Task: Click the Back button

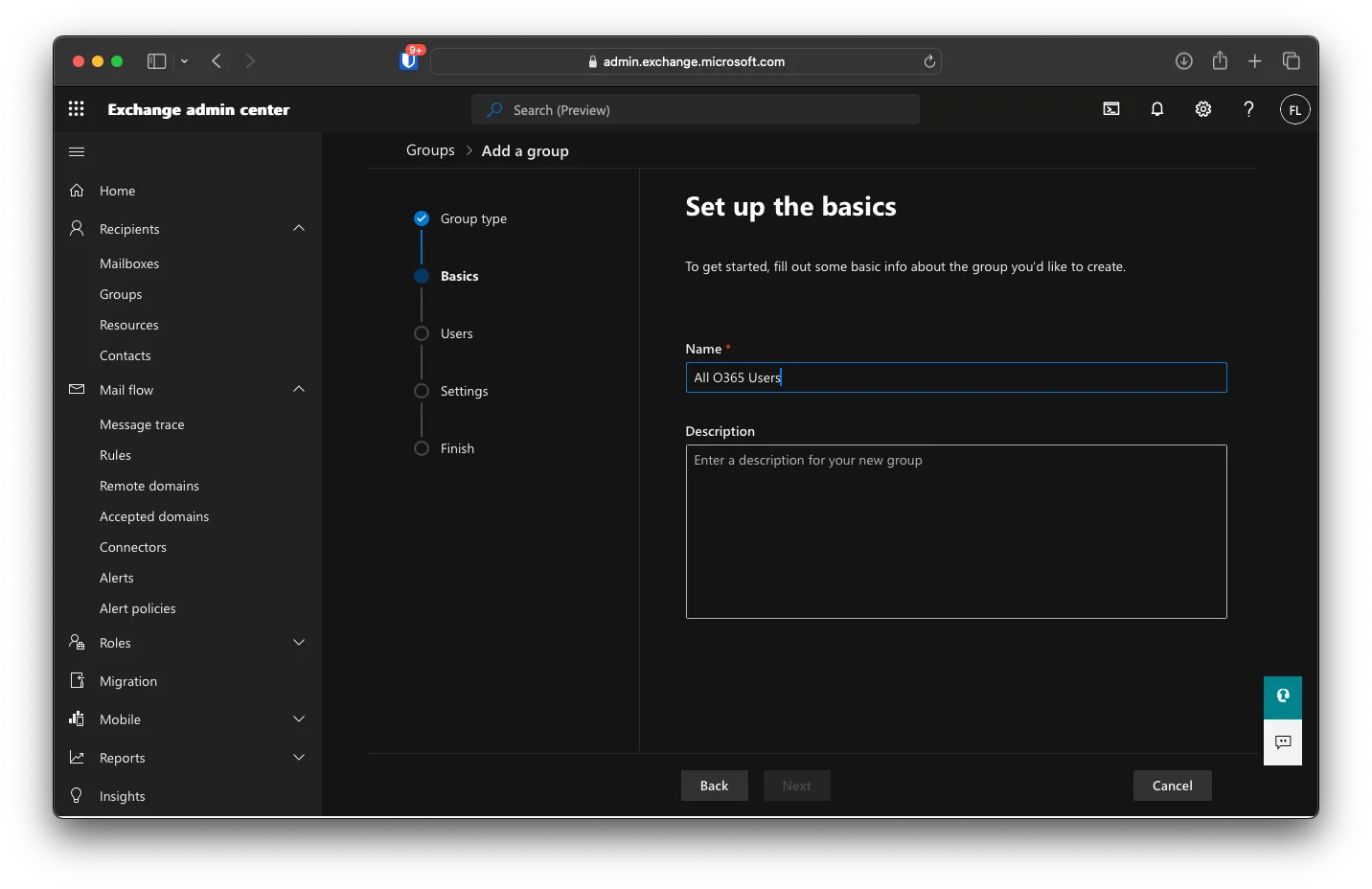Action: (715, 786)
